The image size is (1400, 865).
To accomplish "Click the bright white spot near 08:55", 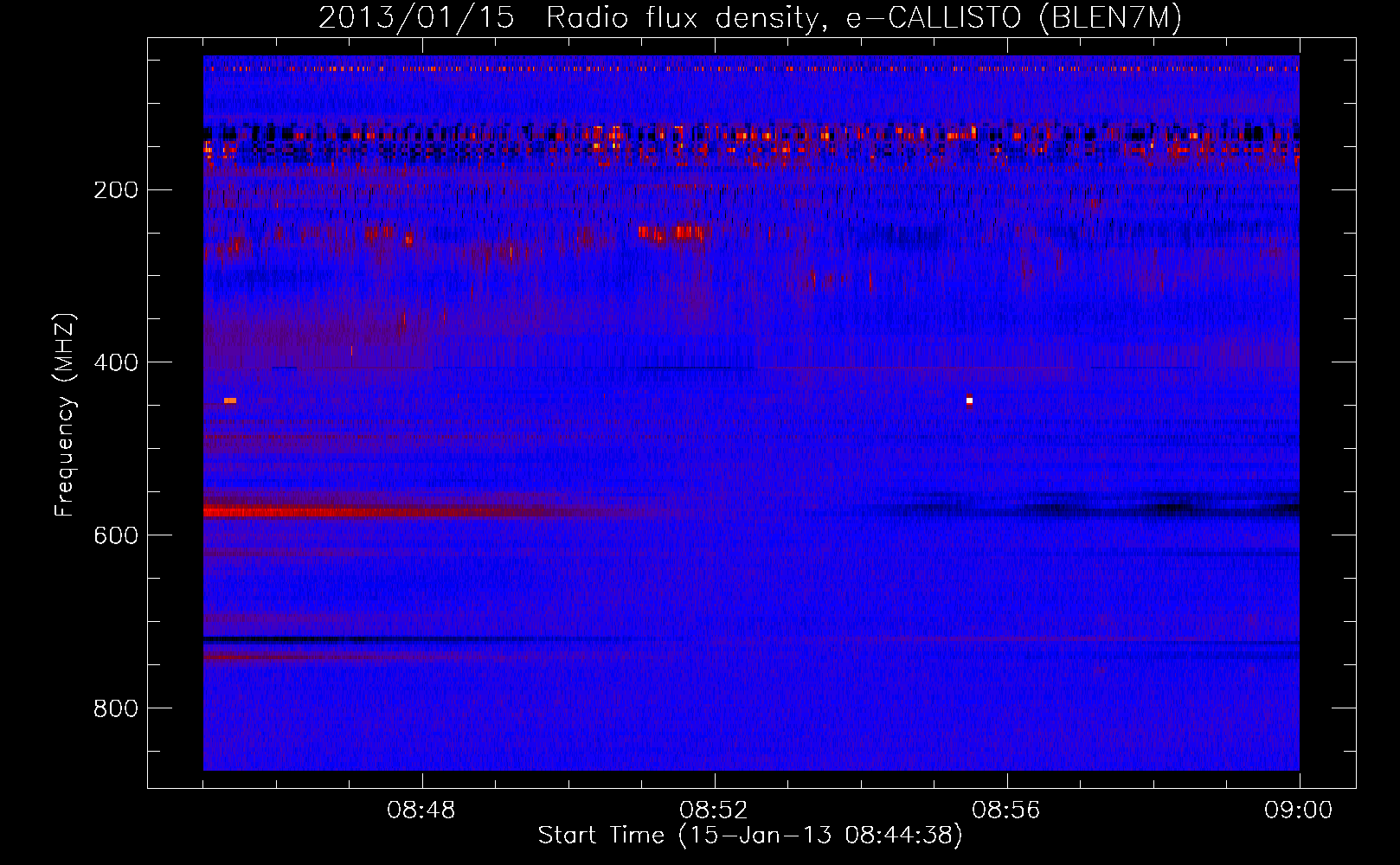I will (x=970, y=401).
